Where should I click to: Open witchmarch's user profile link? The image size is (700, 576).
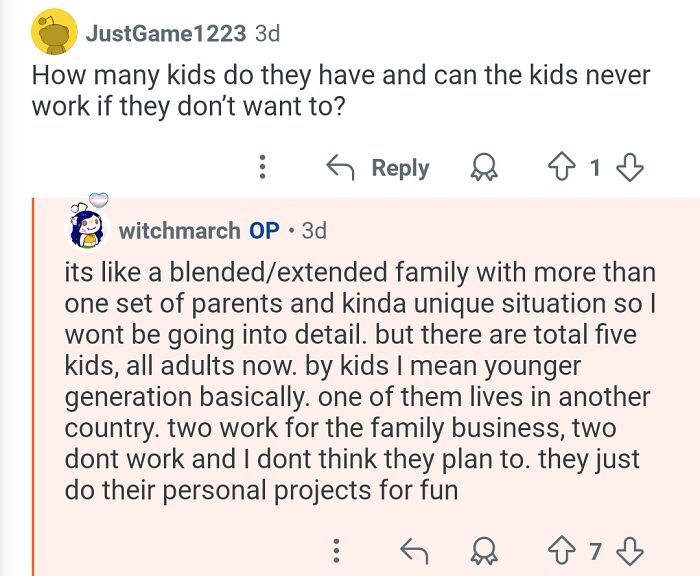pyautogui.click(x=179, y=230)
